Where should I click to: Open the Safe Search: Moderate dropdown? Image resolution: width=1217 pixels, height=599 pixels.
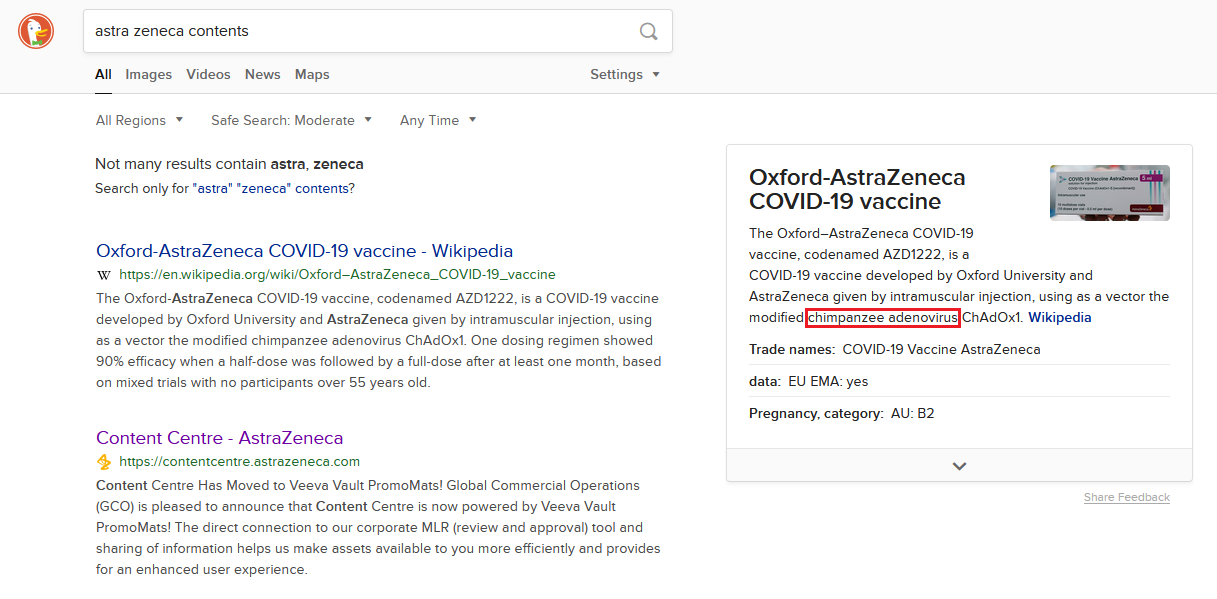pyautogui.click(x=291, y=120)
